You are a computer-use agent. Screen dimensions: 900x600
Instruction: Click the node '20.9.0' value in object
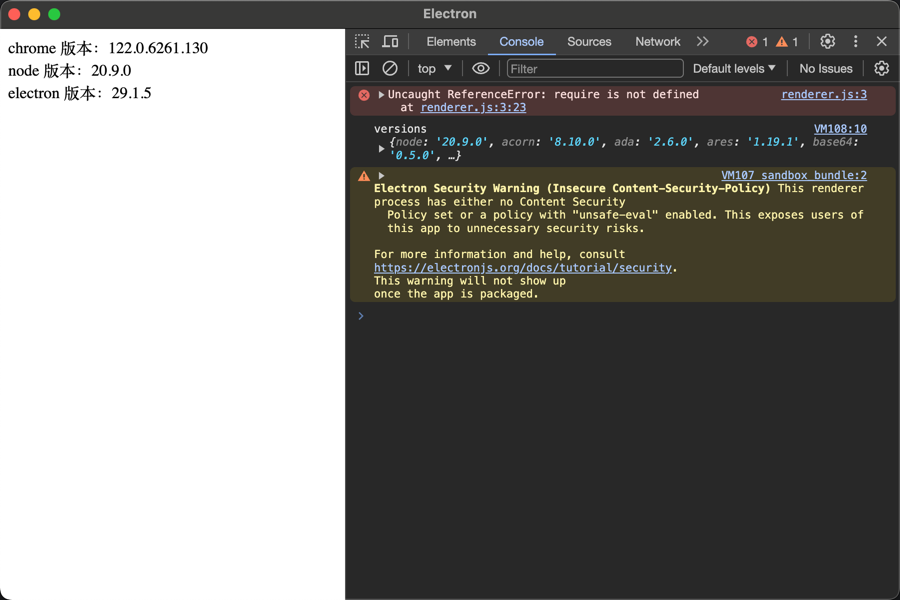click(x=461, y=142)
